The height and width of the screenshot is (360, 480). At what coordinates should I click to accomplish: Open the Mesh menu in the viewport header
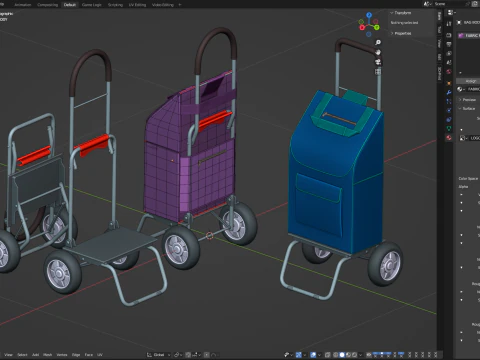click(x=48, y=355)
